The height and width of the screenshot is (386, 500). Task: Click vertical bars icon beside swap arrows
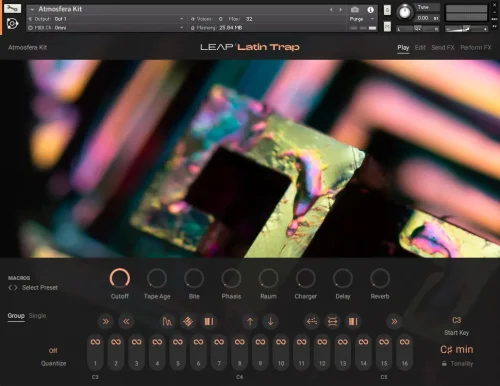353,321
